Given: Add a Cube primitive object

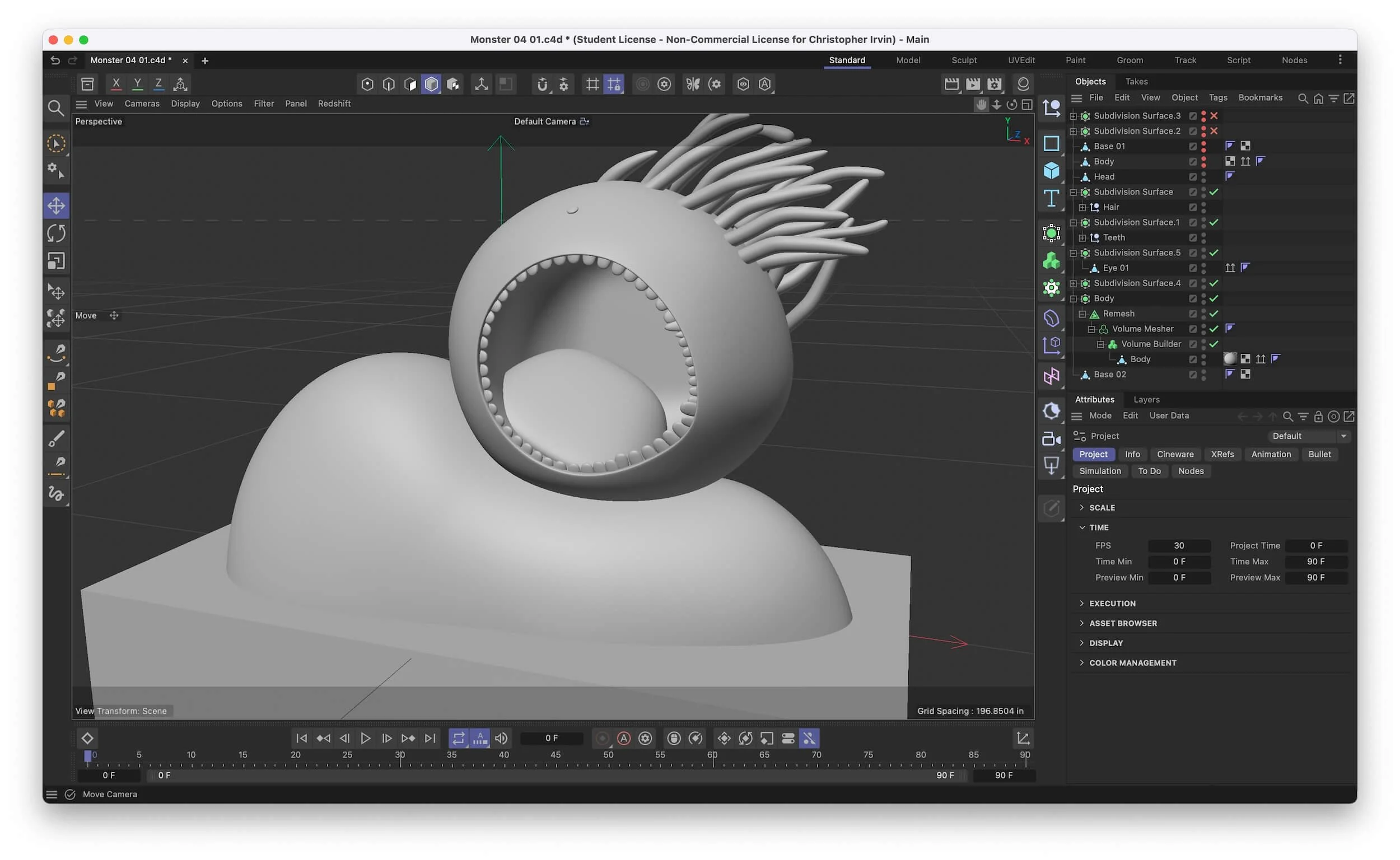Looking at the screenshot, I should click(1051, 170).
